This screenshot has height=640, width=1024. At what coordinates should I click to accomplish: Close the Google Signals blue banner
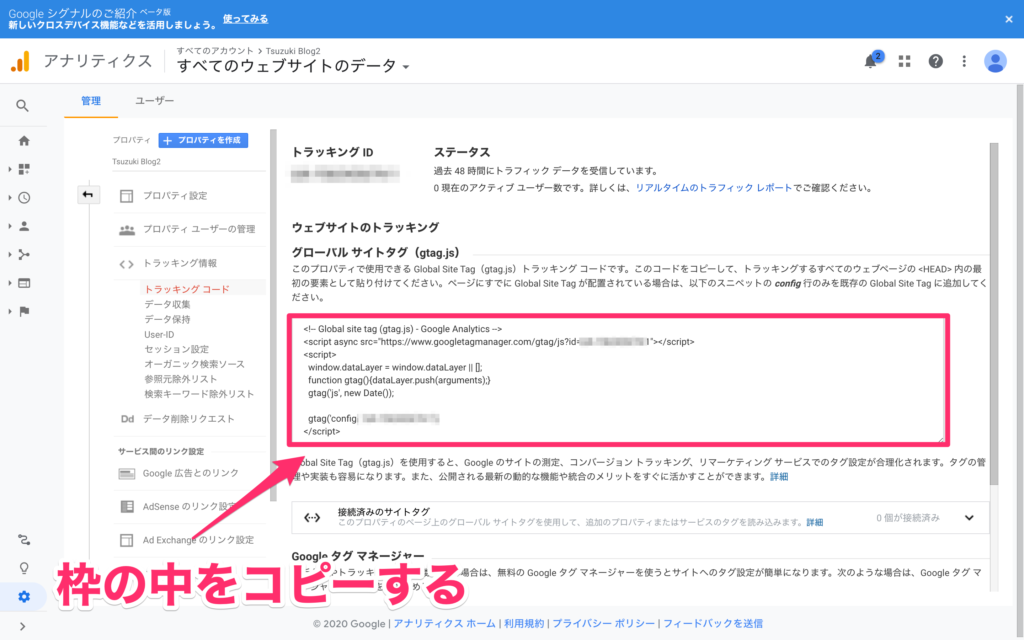[x=1008, y=19]
